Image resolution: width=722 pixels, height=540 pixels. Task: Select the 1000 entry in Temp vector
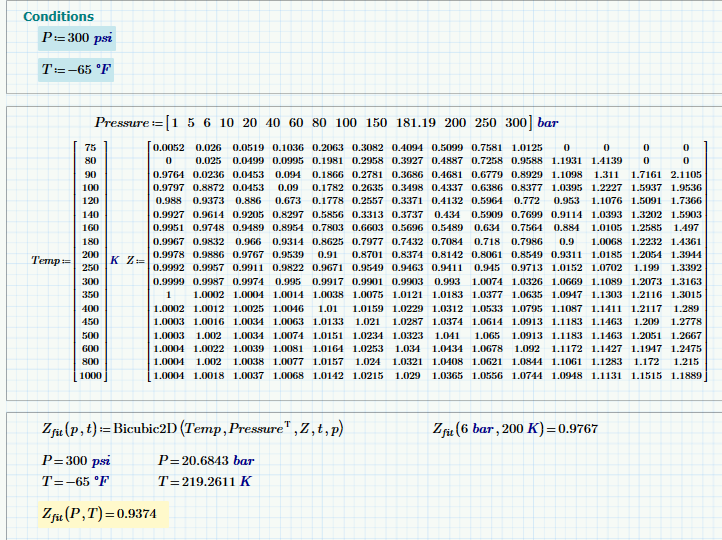click(91, 375)
